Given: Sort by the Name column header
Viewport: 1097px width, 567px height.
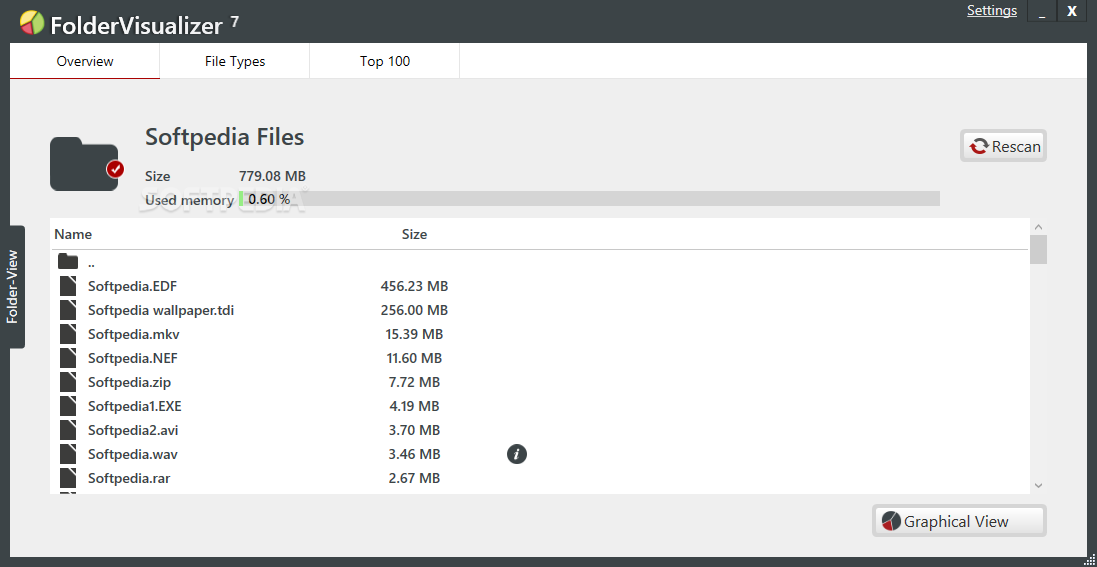Looking at the screenshot, I should [73, 234].
